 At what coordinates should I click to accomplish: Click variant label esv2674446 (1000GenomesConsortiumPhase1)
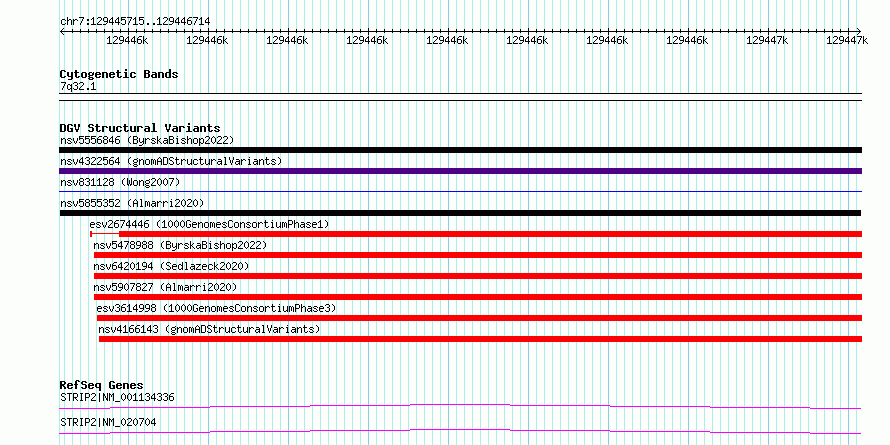209,224
